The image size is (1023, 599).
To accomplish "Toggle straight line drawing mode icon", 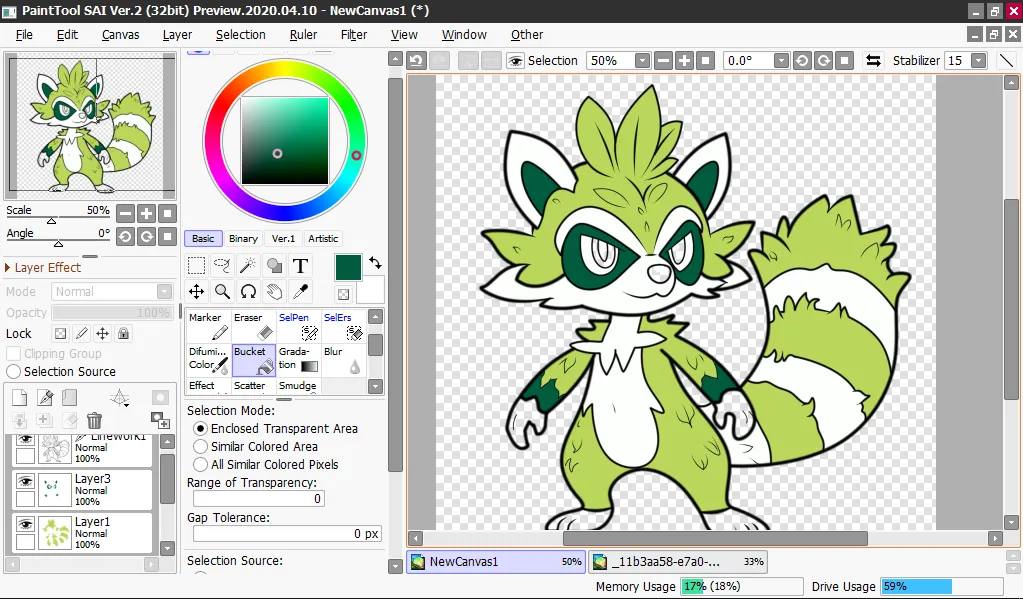I will coord(1007,61).
